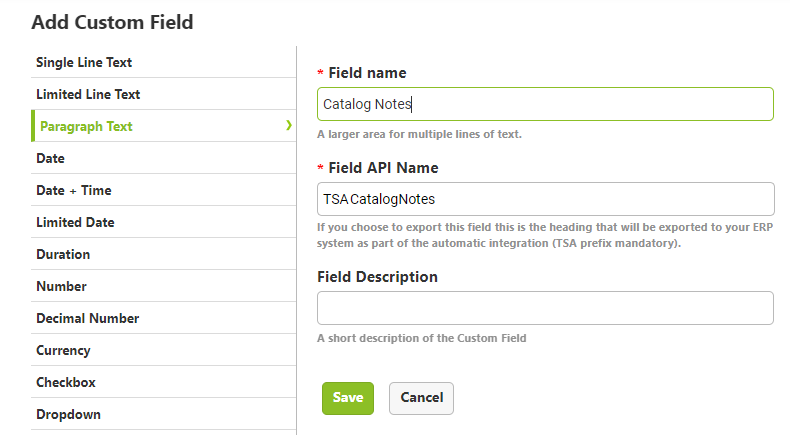
Task: Click the green chevron beside Paragraph Text
Action: coord(289,126)
